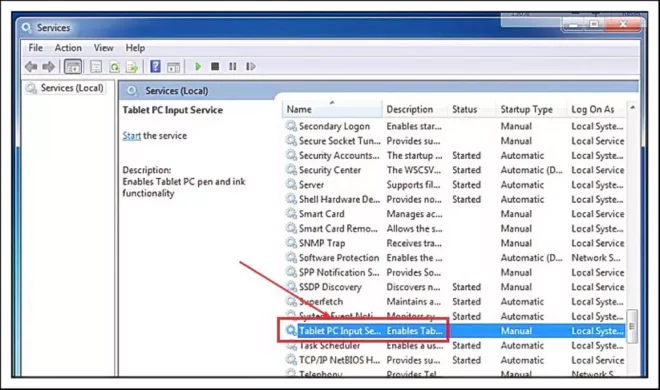This screenshot has width=660, height=390.
Task: Sort by the Log On As column header
Action: point(596,109)
